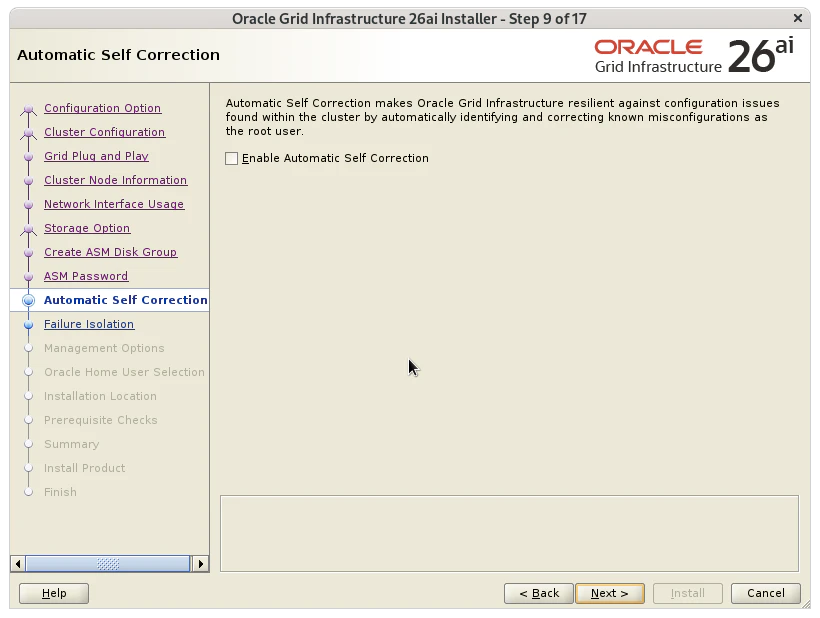
Task: Click the Finish step label
Action: 60,493
